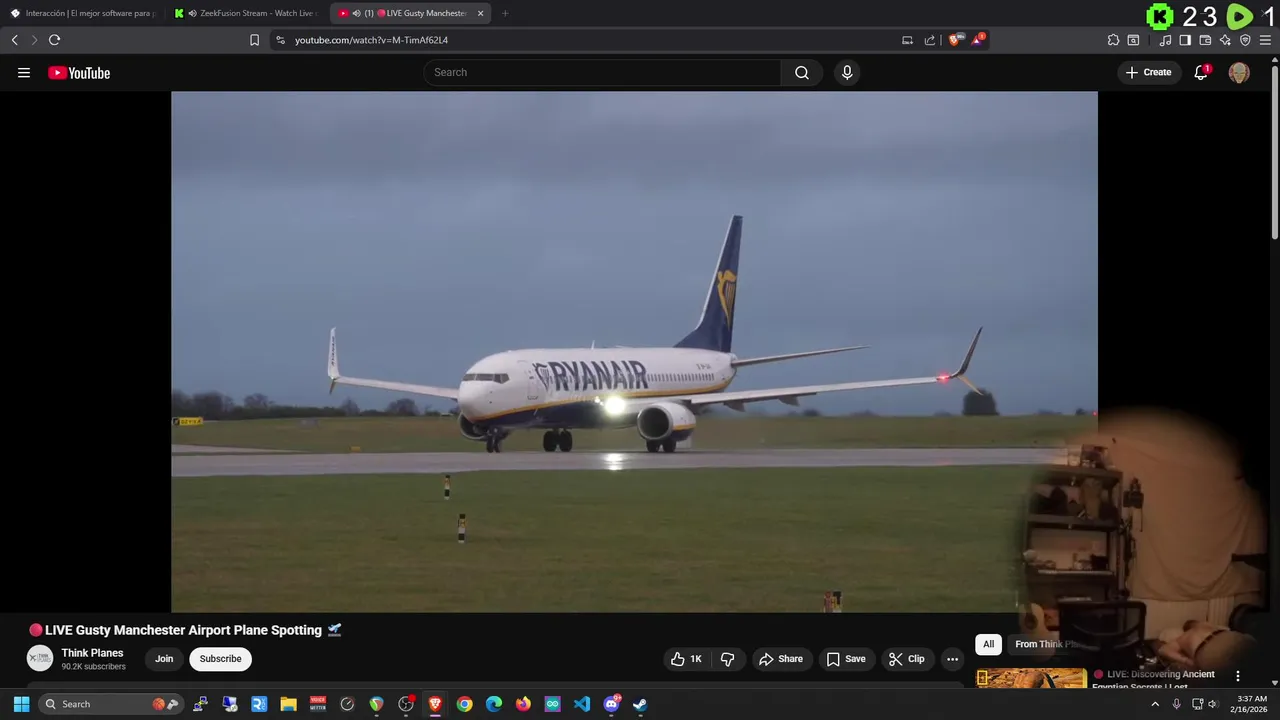Screen dimensions: 1280x720
Task: Mute the YouTube tab via speaker icon
Action: (357, 13)
